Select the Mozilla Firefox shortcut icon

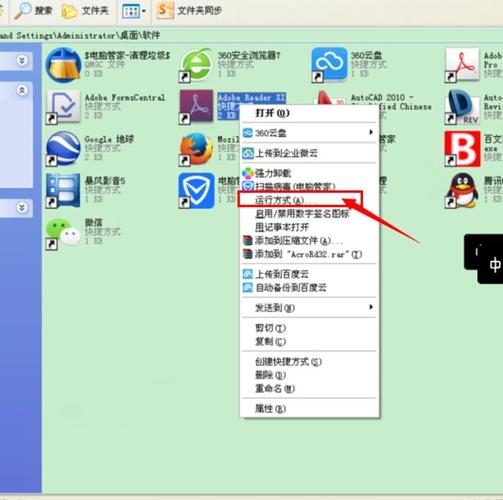click(196, 149)
